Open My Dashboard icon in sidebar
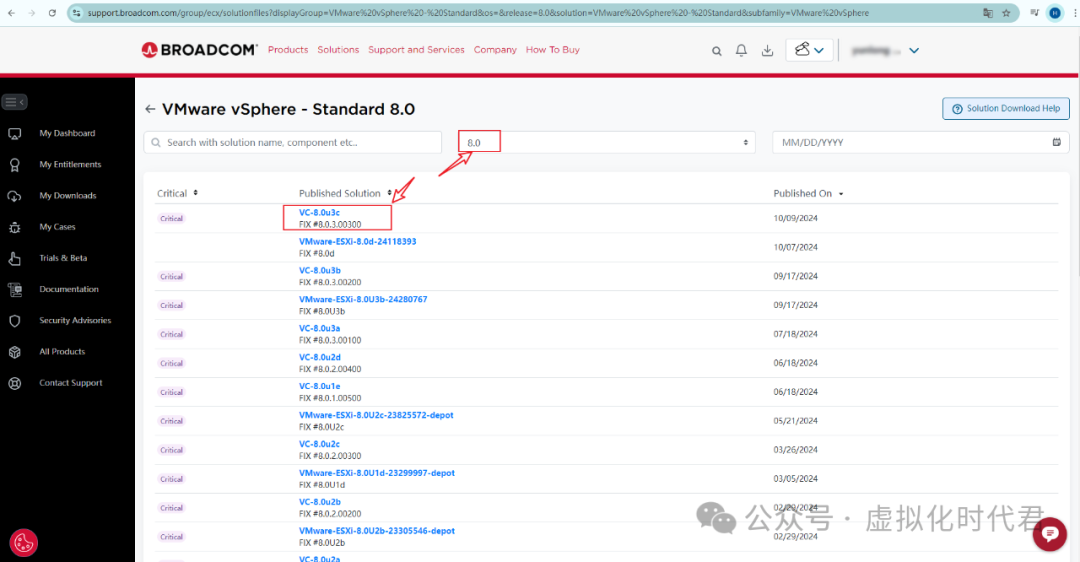 (x=14, y=134)
